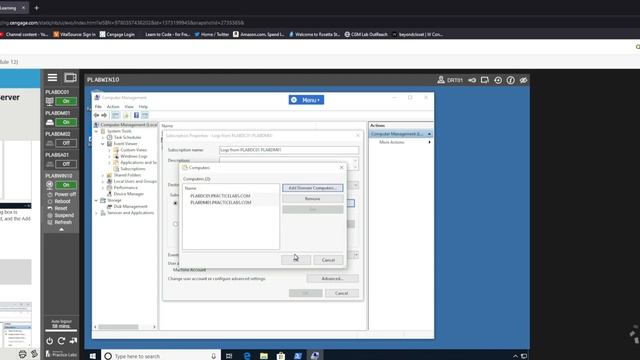Click the disconnect icon at sidebar bottom
The image size is (640, 360).
pos(73,341)
